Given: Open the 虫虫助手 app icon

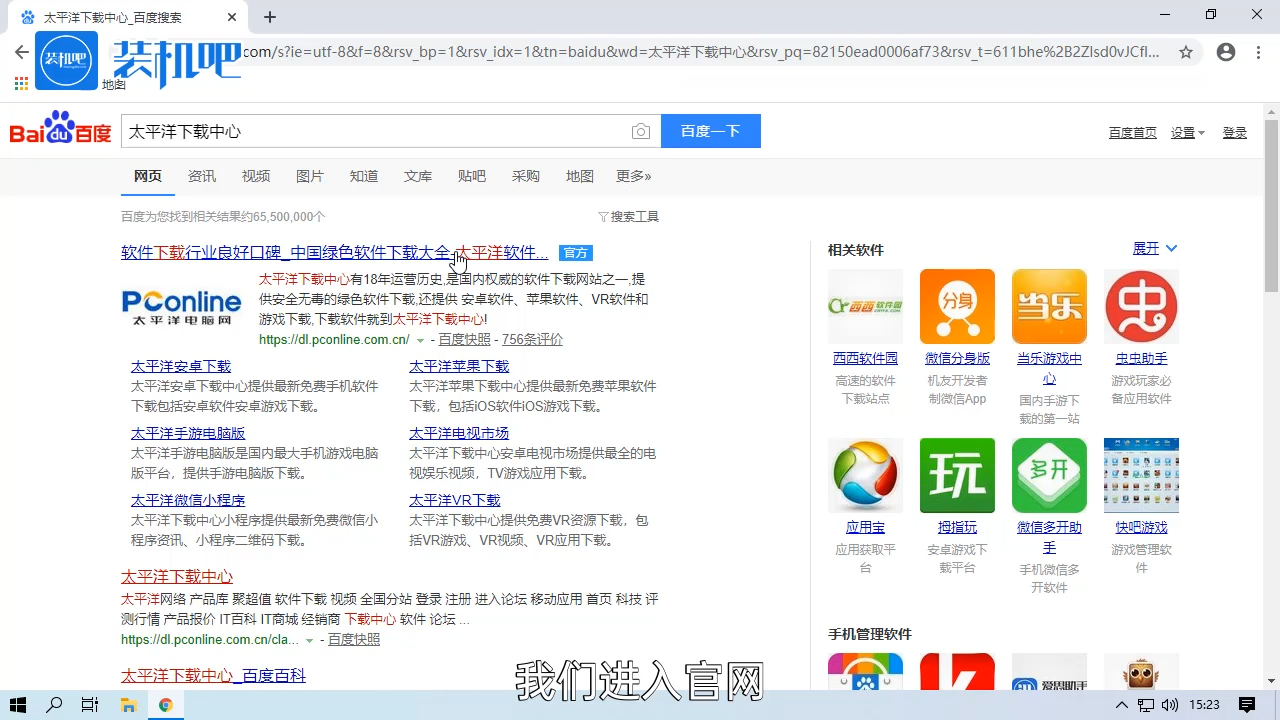Looking at the screenshot, I should tap(1141, 306).
